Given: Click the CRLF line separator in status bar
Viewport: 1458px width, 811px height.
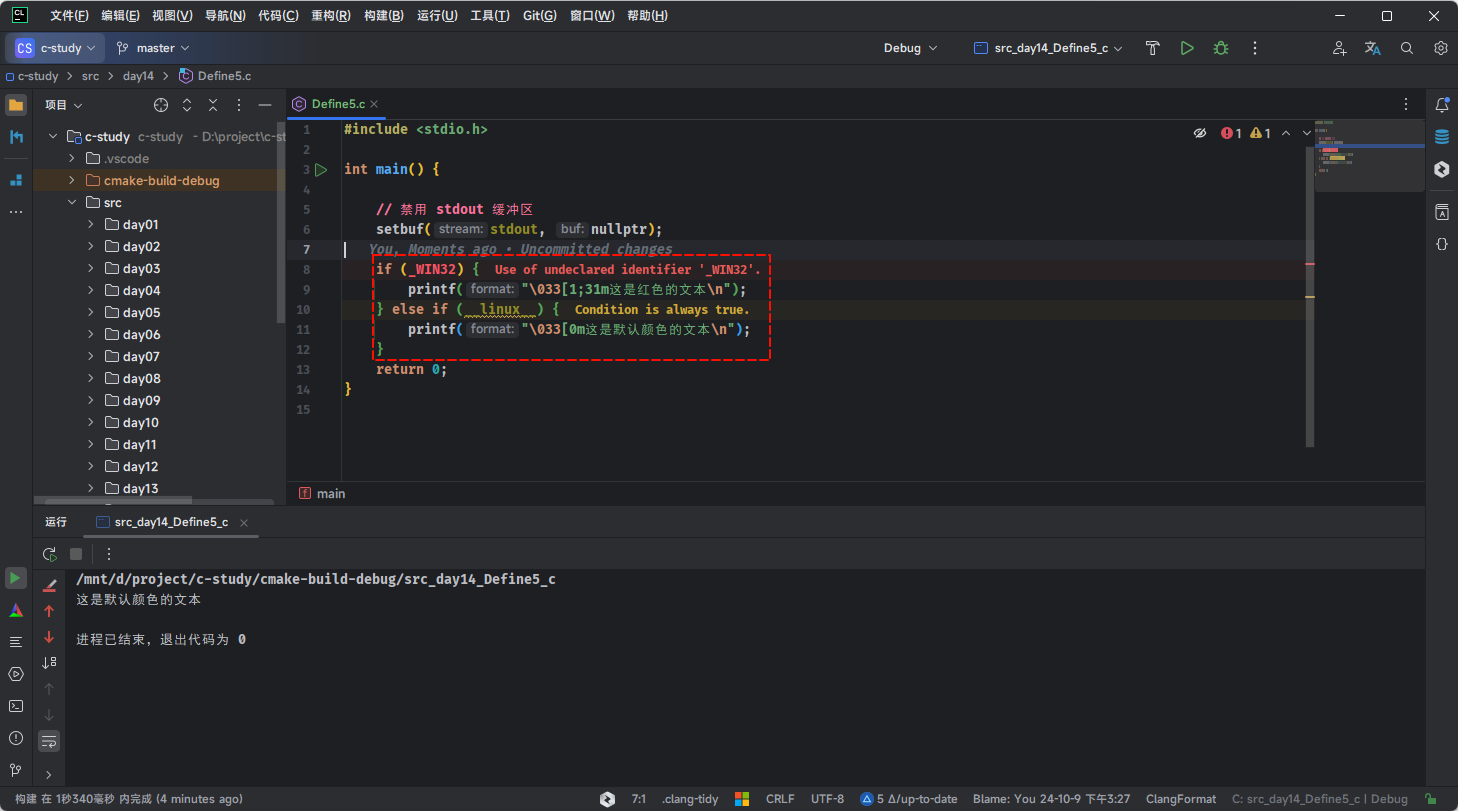Looking at the screenshot, I should [x=780, y=799].
